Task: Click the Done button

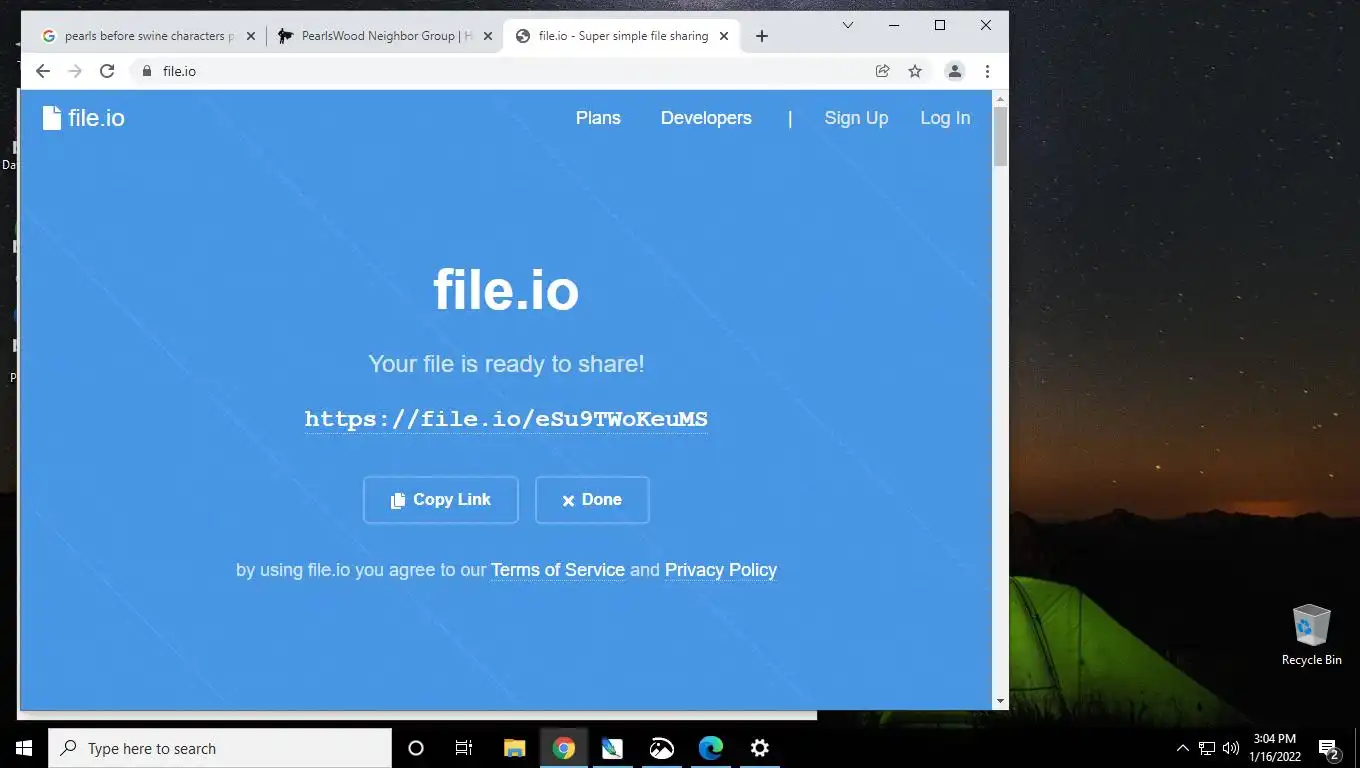Action: coord(592,500)
